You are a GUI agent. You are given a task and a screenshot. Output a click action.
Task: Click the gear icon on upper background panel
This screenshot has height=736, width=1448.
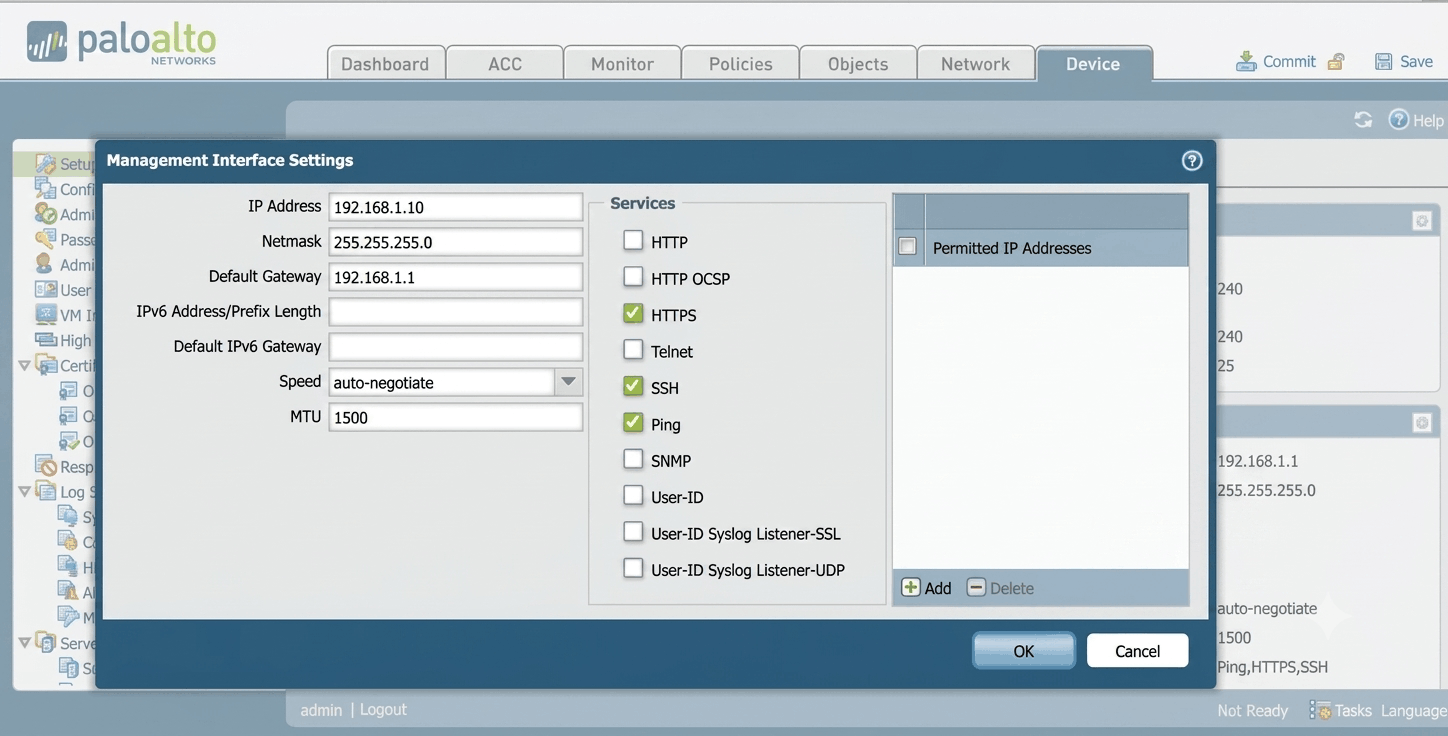tap(1421, 221)
